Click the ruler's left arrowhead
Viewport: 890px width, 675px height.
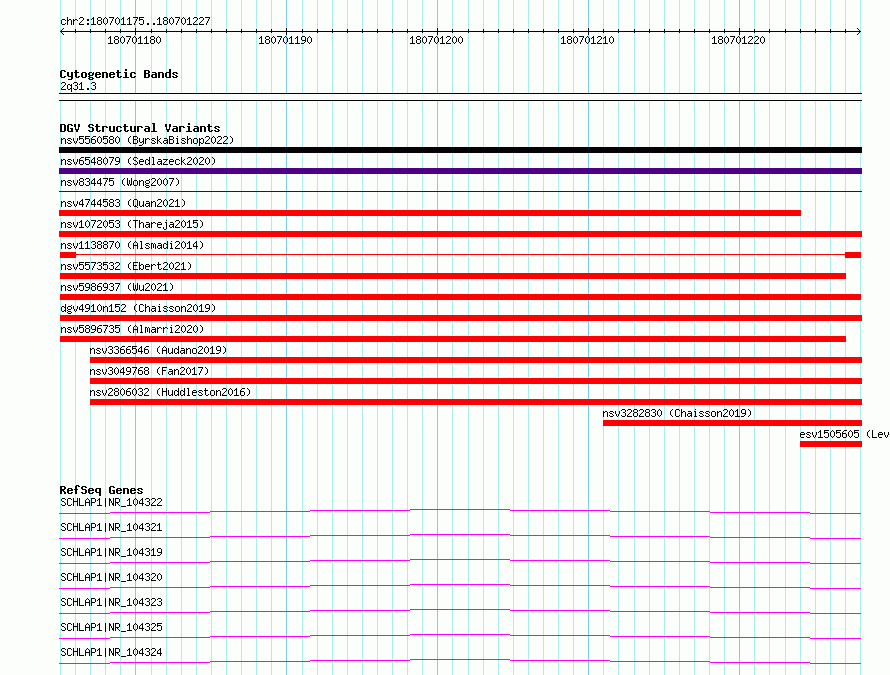tap(62, 32)
